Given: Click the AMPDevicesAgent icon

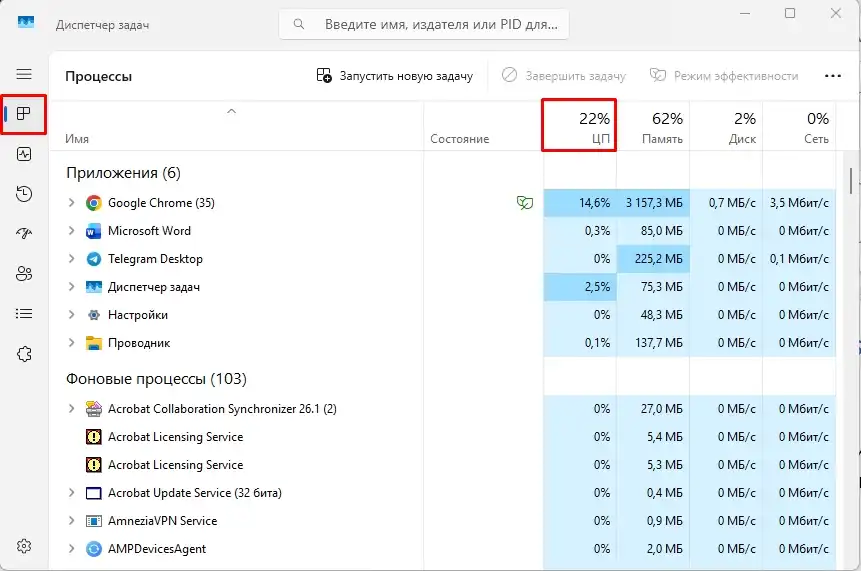Looking at the screenshot, I should point(94,549).
